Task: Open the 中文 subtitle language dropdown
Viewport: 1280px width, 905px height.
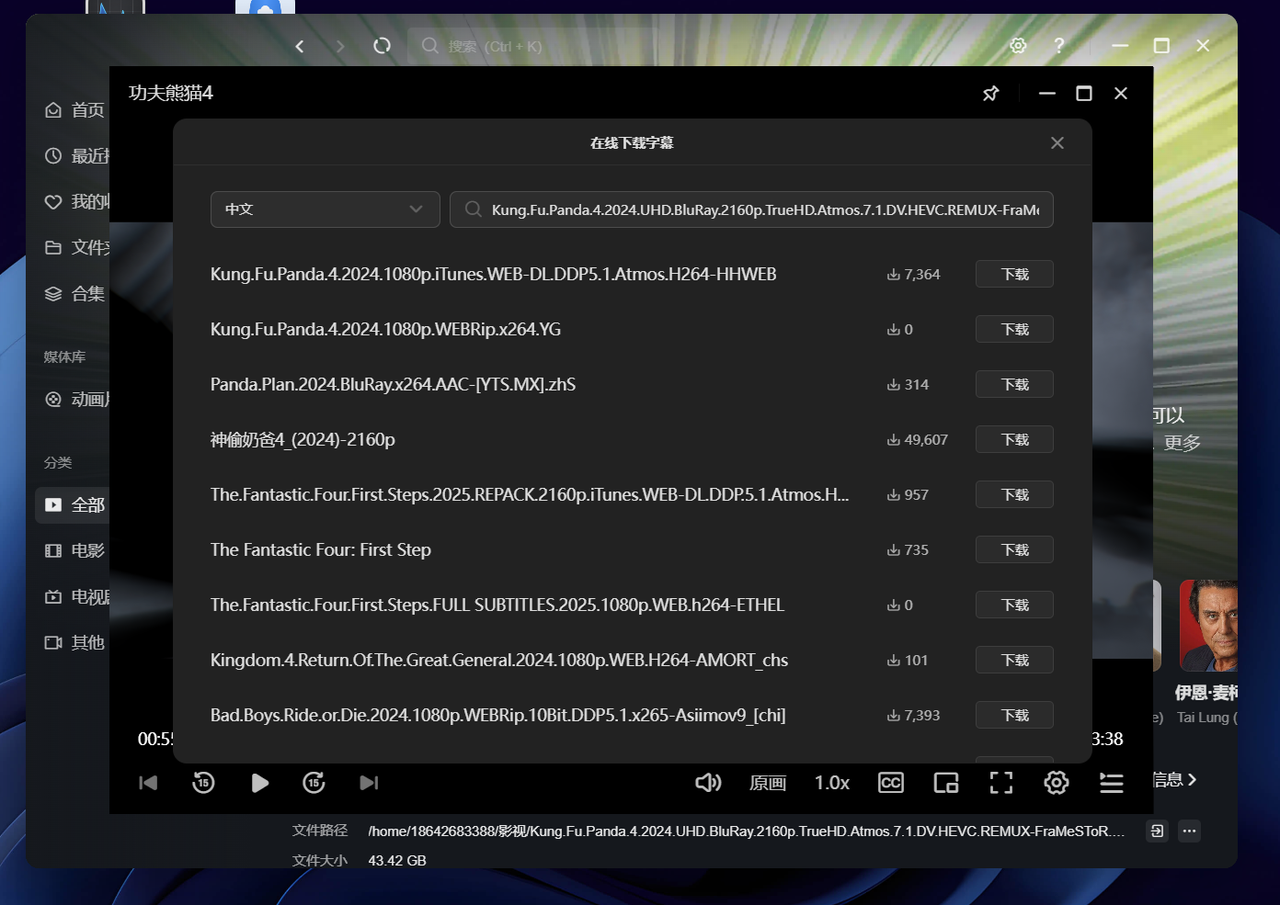Action: (x=325, y=210)
